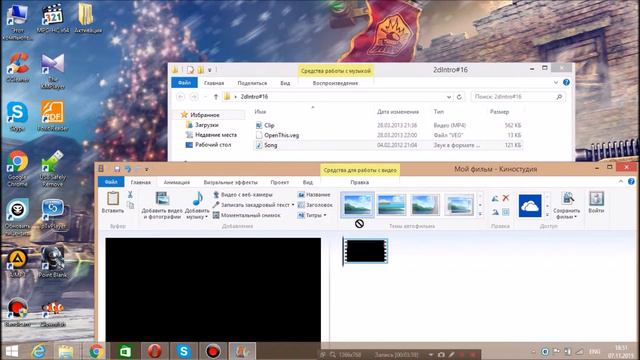Select third AutoMovie theme thumbnail
The image size is (640, 360).
point(425,204)
